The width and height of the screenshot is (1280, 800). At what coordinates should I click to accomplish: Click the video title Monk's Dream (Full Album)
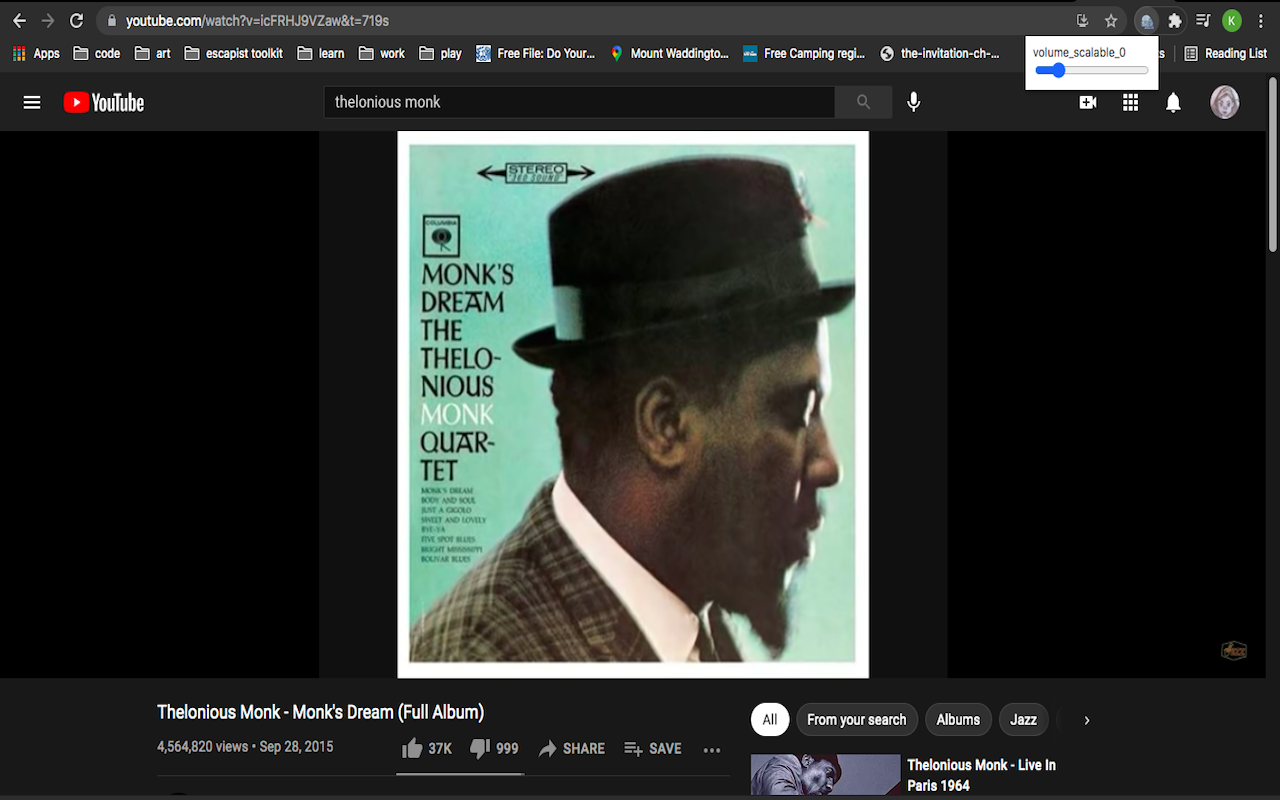point(320,713)
